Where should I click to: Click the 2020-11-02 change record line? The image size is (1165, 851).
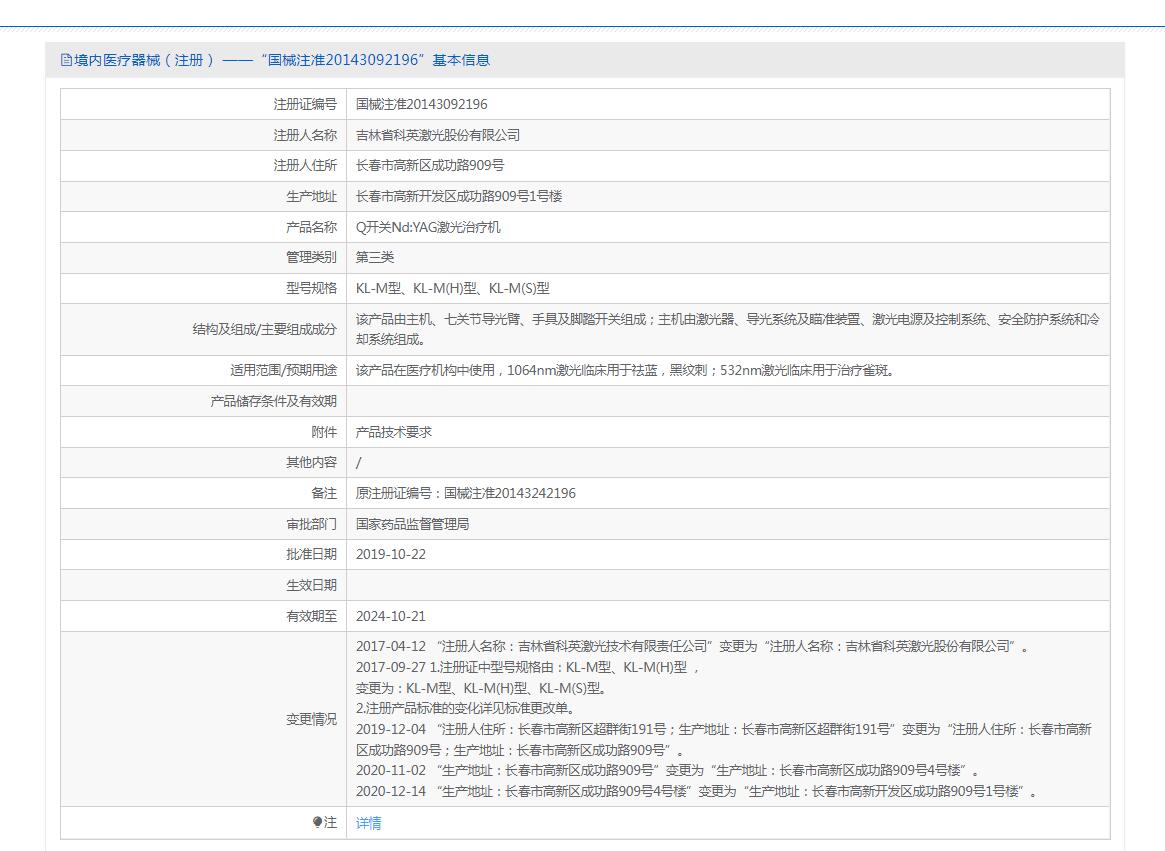667,771
